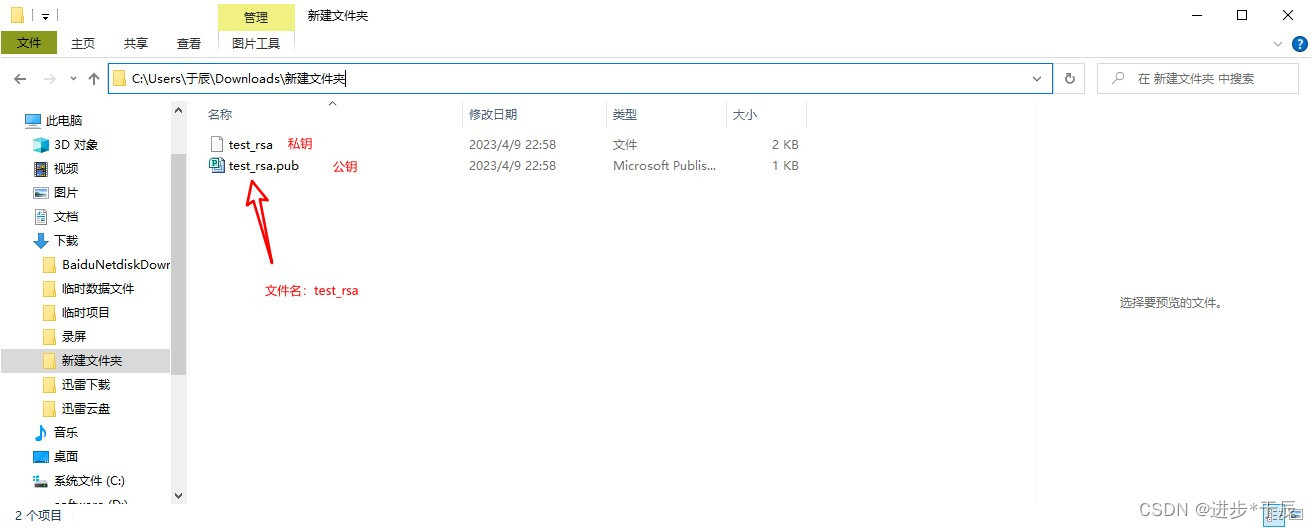Open the 迅雷下载 folder in the tree
This screenshot has height=528, width=1312.
86,385
